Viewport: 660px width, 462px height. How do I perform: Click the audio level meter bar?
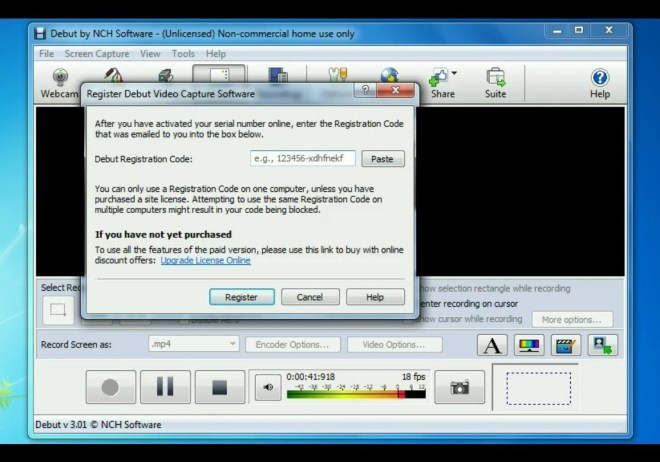[356, 394]
